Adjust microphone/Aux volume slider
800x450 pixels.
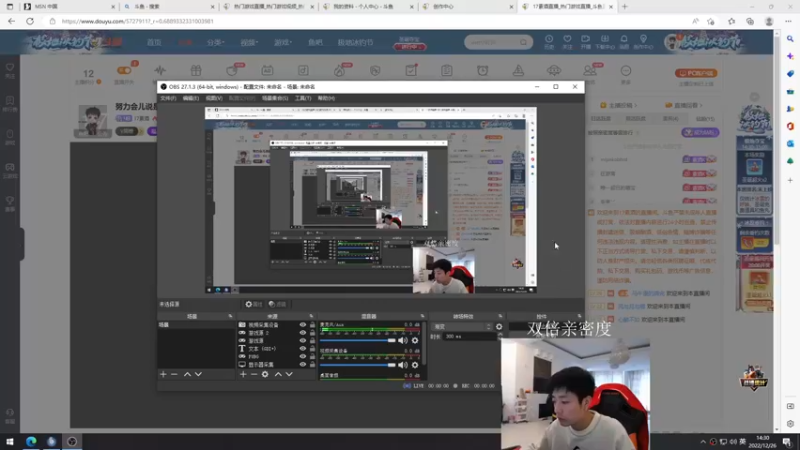358,340
